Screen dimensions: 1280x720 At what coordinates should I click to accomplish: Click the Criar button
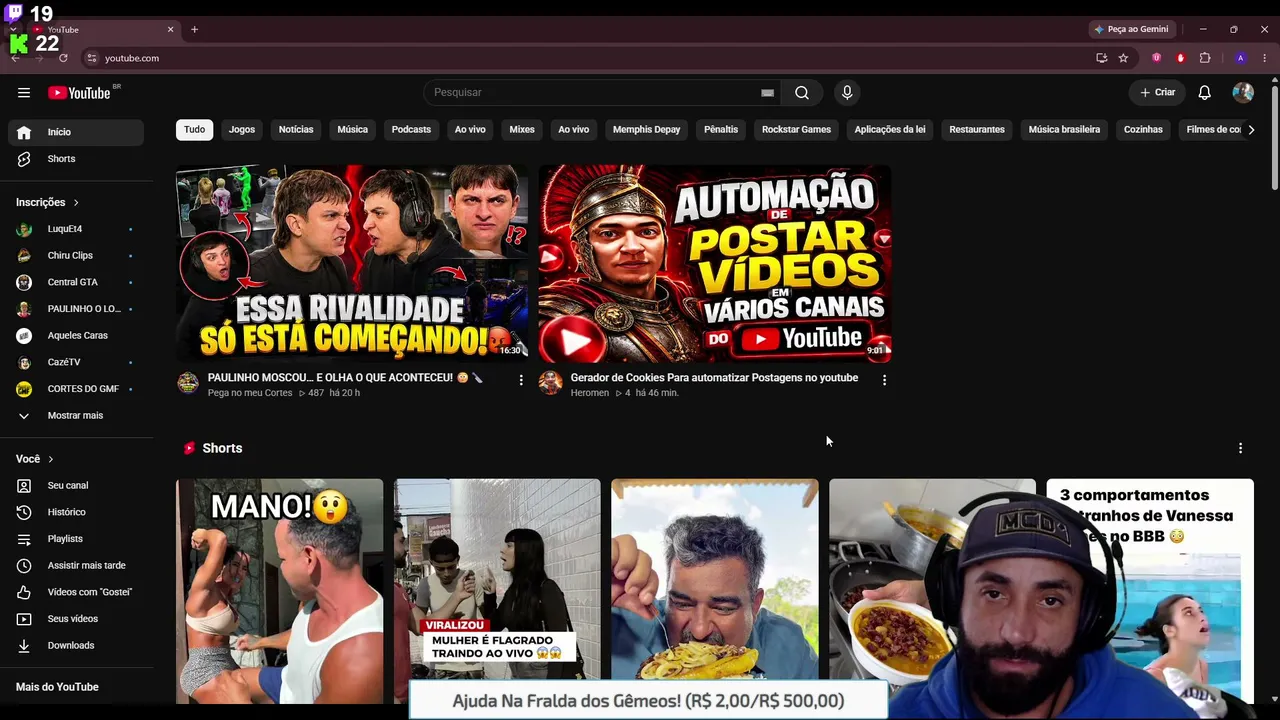click(1158, 93)
